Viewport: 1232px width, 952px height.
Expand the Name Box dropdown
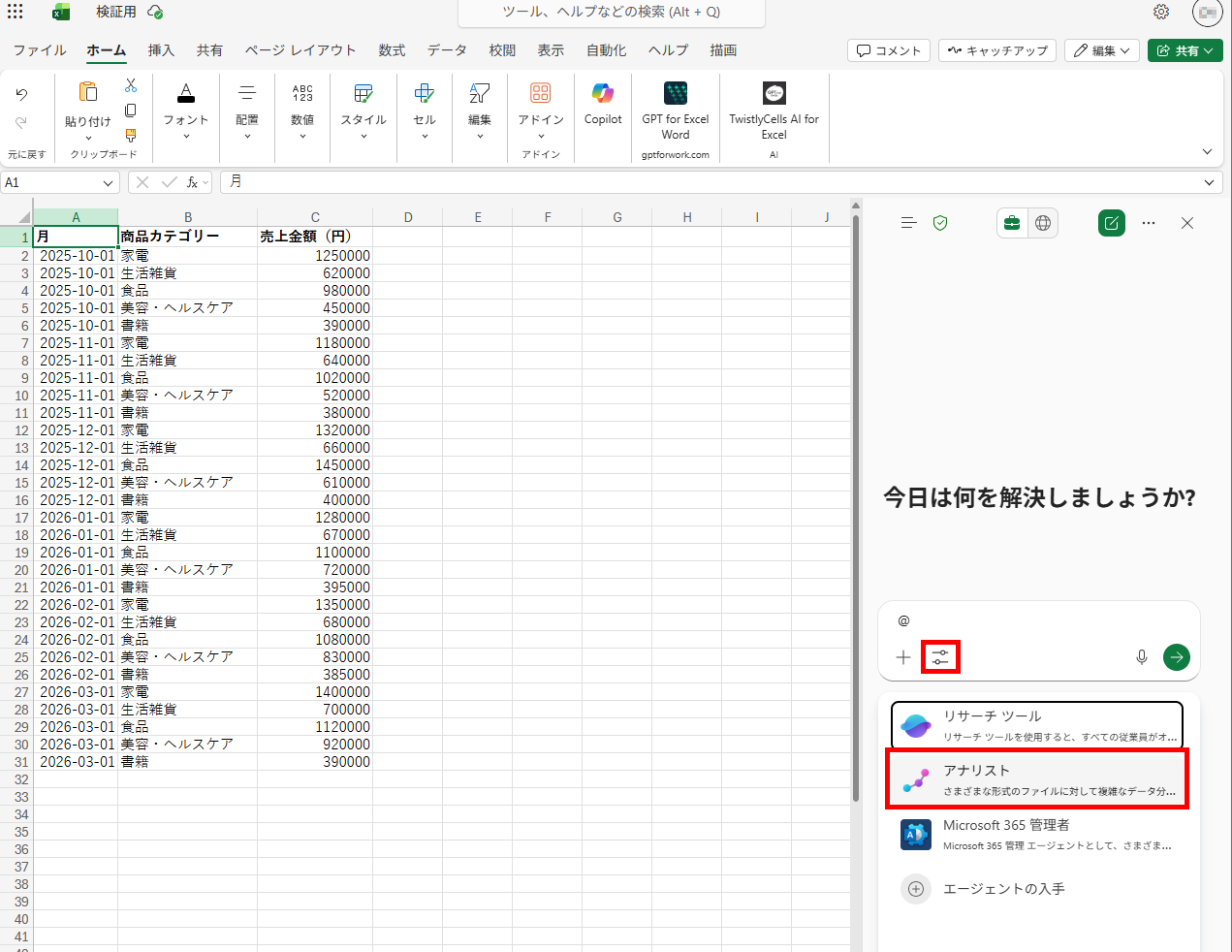coord(108,182)
